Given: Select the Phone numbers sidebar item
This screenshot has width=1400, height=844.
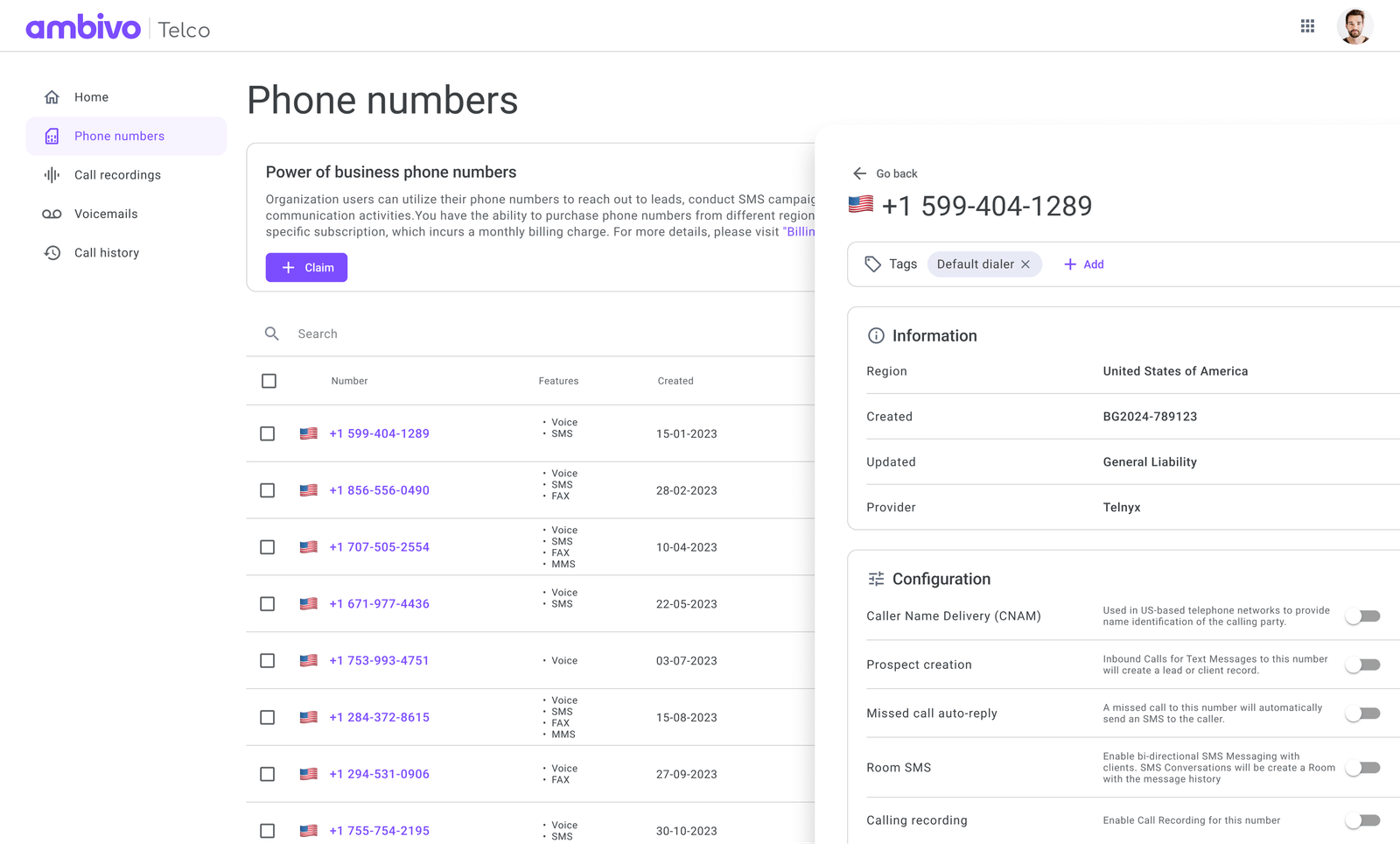Looking at the screenshot, I should (x=119, y=136).
